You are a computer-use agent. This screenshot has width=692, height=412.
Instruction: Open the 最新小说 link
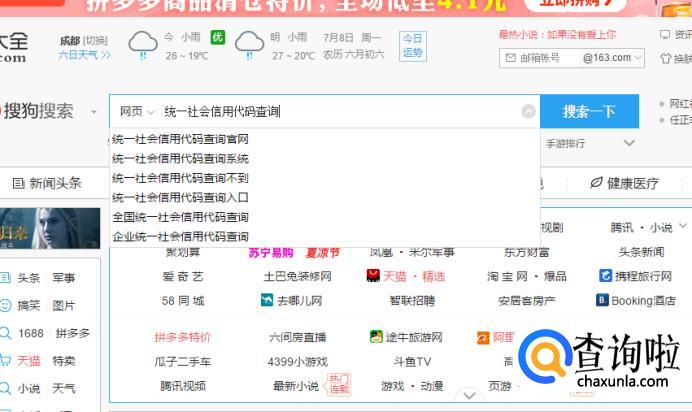pos(296,386)
